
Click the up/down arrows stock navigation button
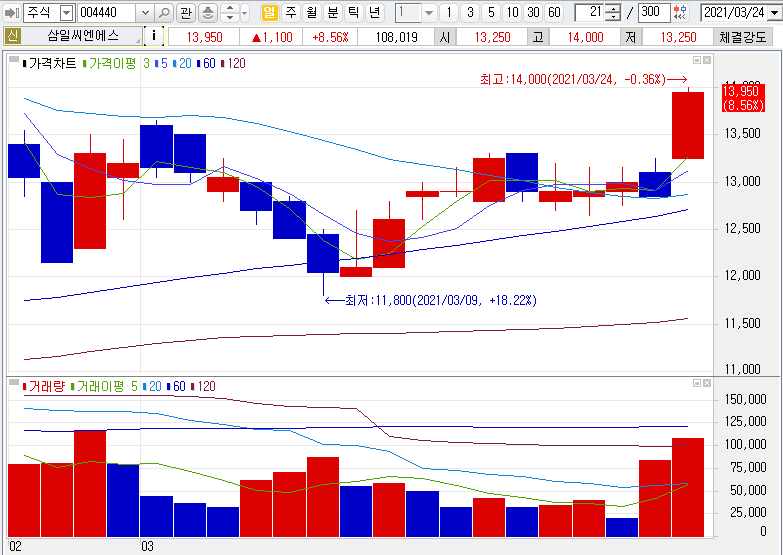point(230,12)
